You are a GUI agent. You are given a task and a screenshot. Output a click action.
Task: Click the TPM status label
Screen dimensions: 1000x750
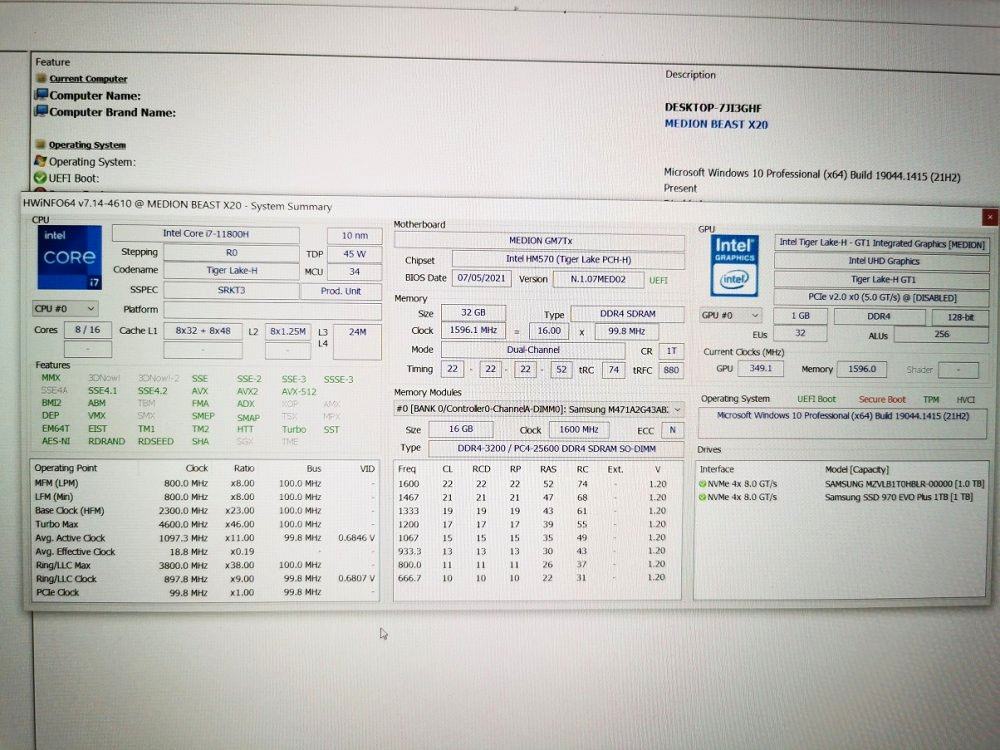[931, 399]
